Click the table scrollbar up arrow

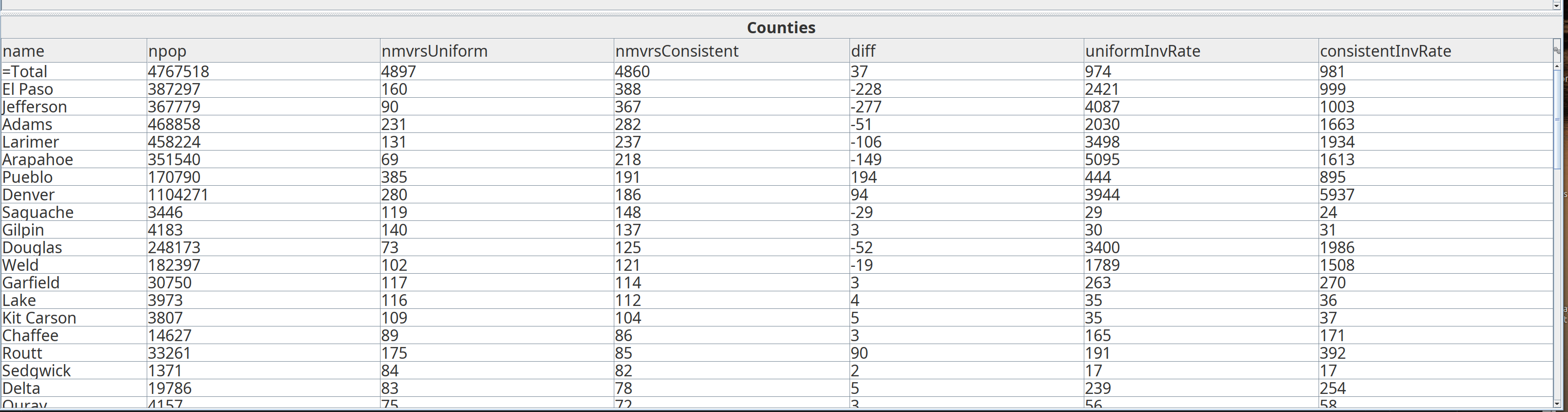(1556, 65)
